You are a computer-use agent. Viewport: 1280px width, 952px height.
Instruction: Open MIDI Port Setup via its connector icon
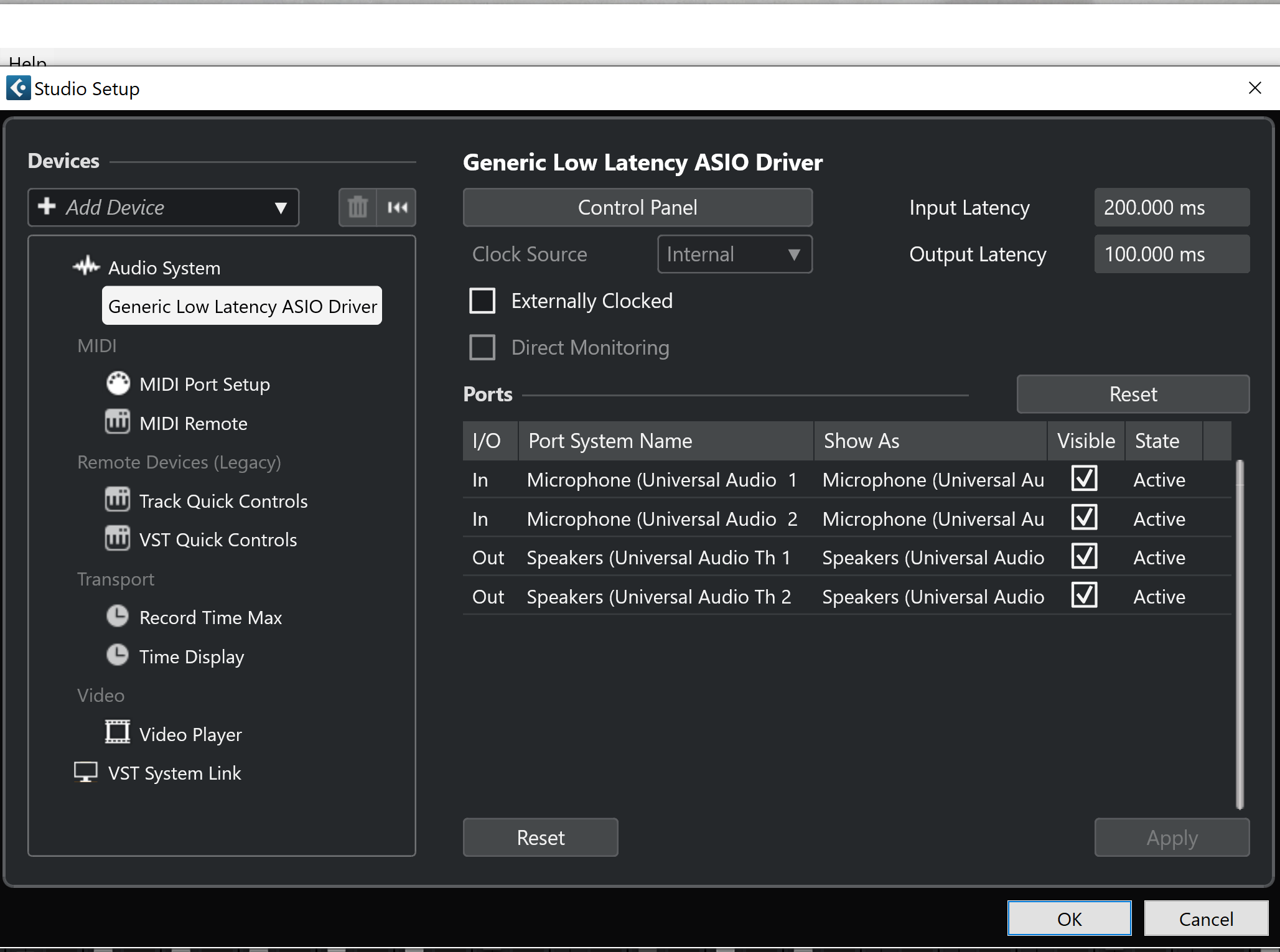click(118, 384)
